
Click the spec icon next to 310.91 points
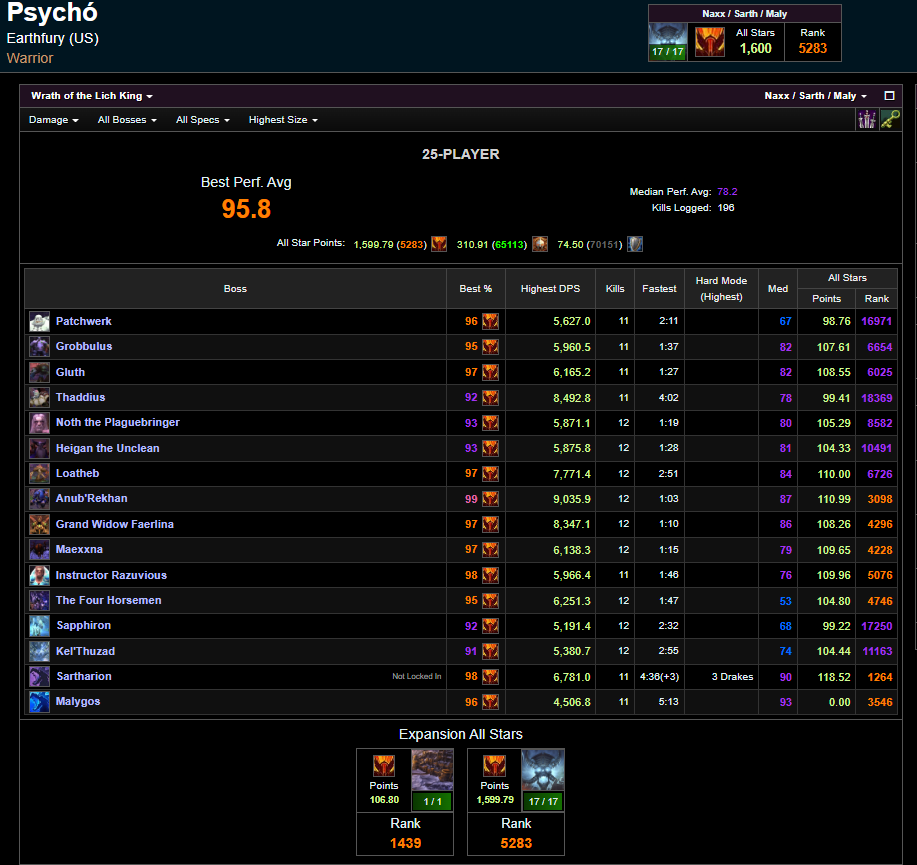540,244
